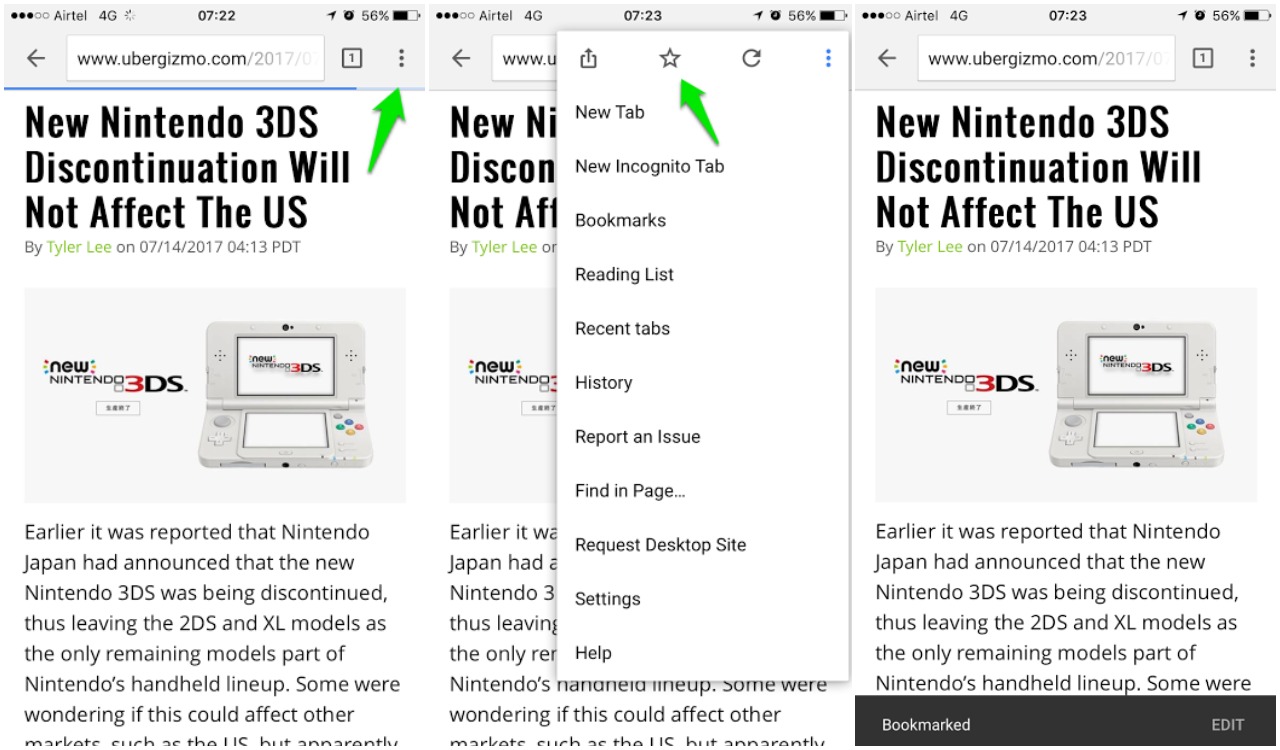Tap Airtel carrier text in middle status bar
Image resolution: width=1280 pixels, height=750 pixels.
tap(497, 16)
